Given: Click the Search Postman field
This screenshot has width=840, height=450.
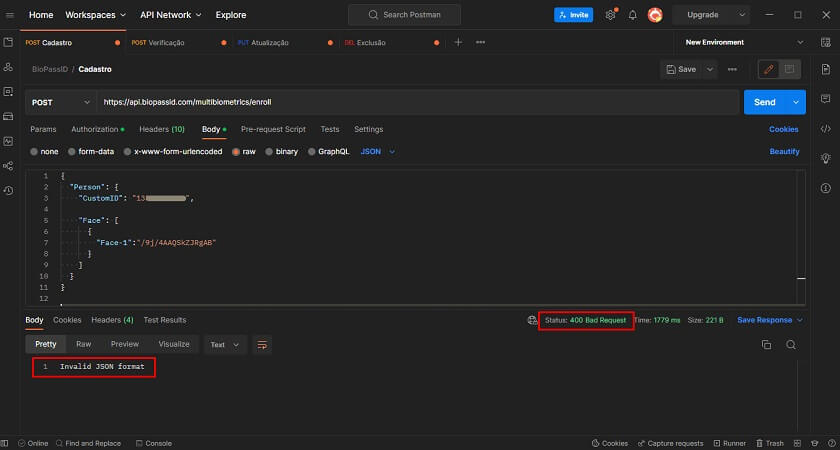Looking at the screenshot, I should (x=404, y=15).
